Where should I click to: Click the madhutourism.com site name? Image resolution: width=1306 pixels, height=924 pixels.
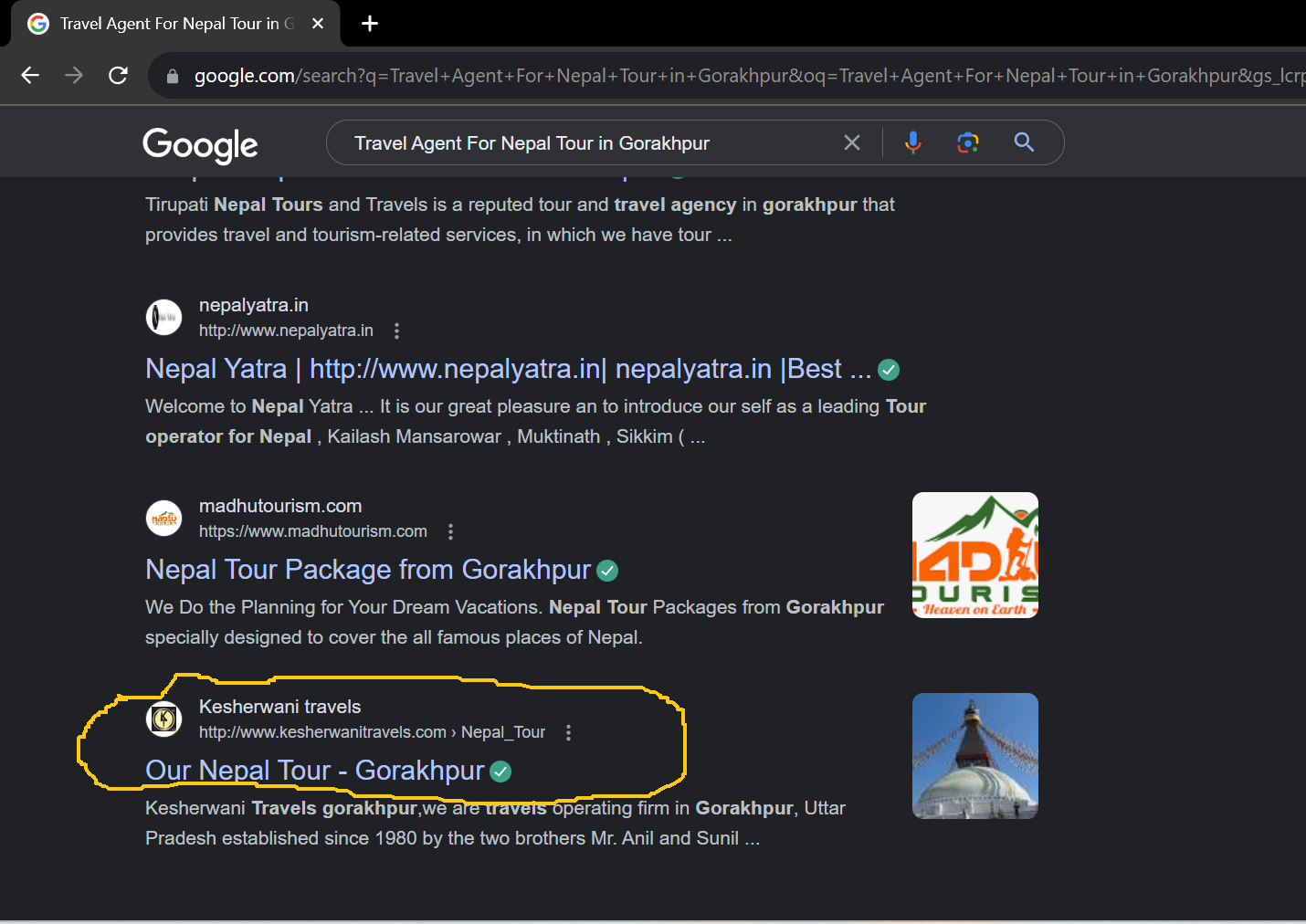click(280, 506)
